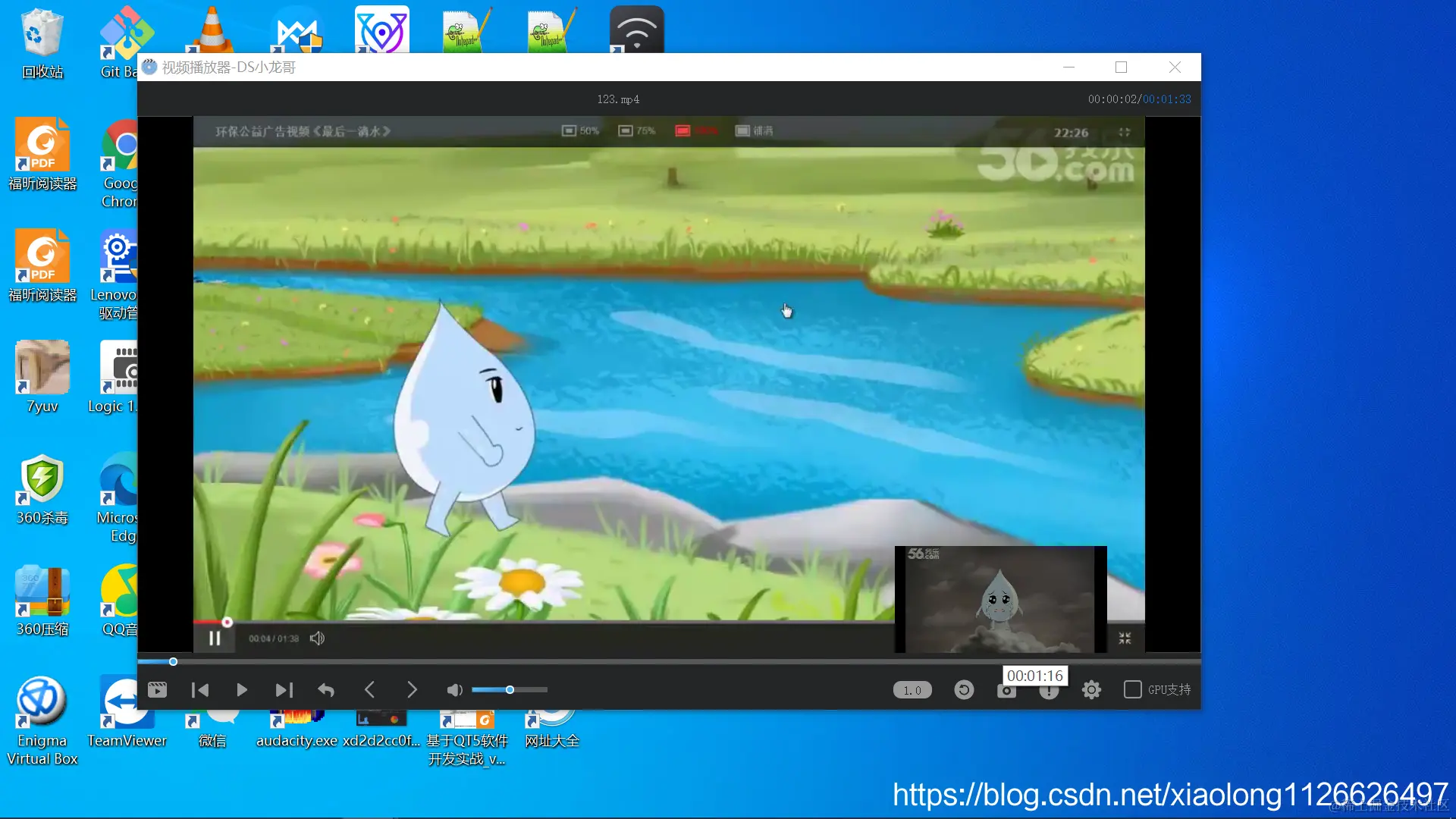Screen dimensions: 1456x819
Task: Mute the player volume speaker icon
Action: coord(454,690)
